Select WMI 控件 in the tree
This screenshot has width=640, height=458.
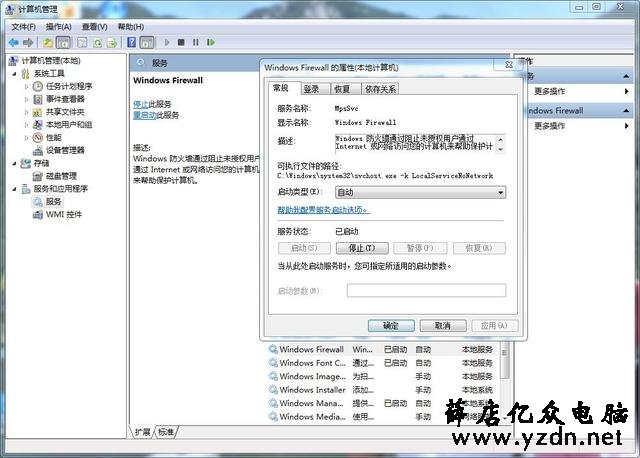point(63,214)
